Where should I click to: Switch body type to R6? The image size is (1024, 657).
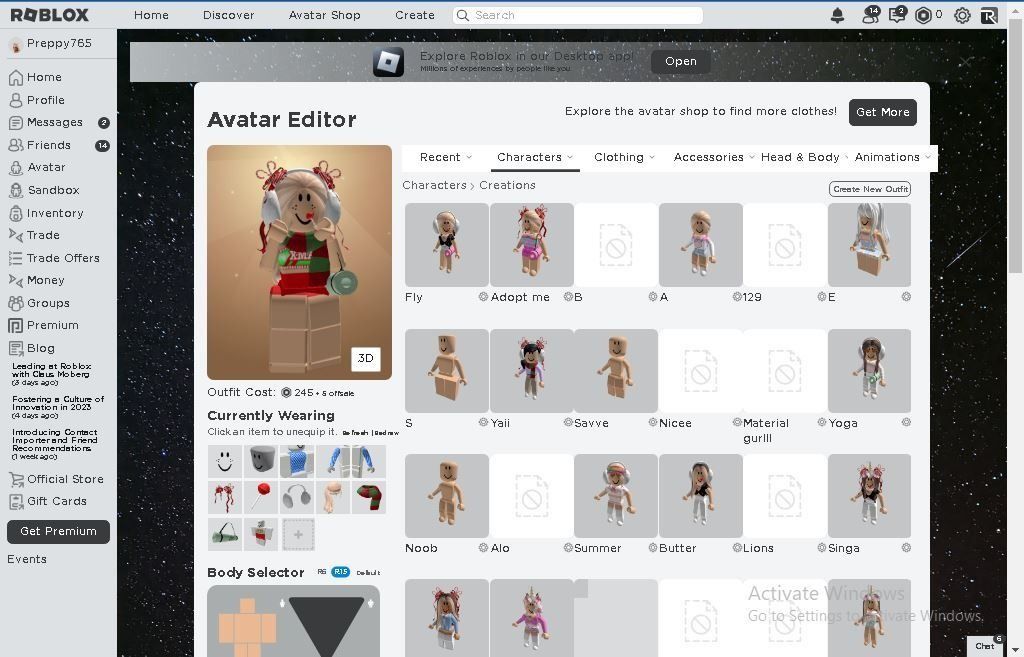point(320,572)
